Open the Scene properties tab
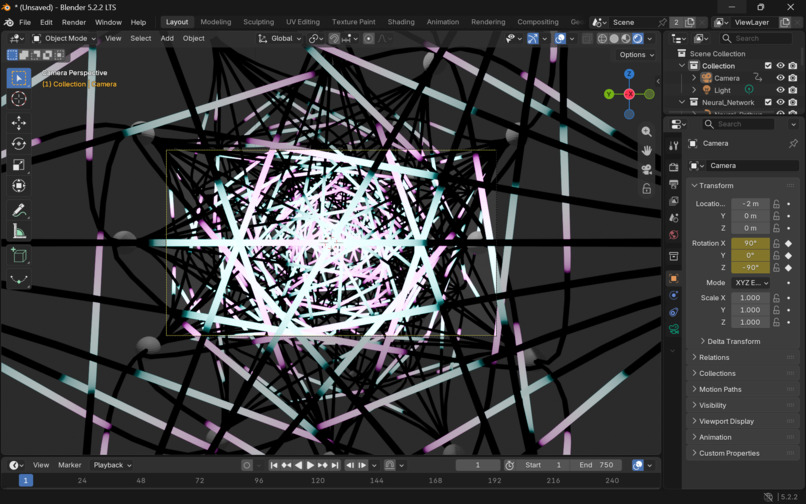806x504 pixels. coord(673,218)
